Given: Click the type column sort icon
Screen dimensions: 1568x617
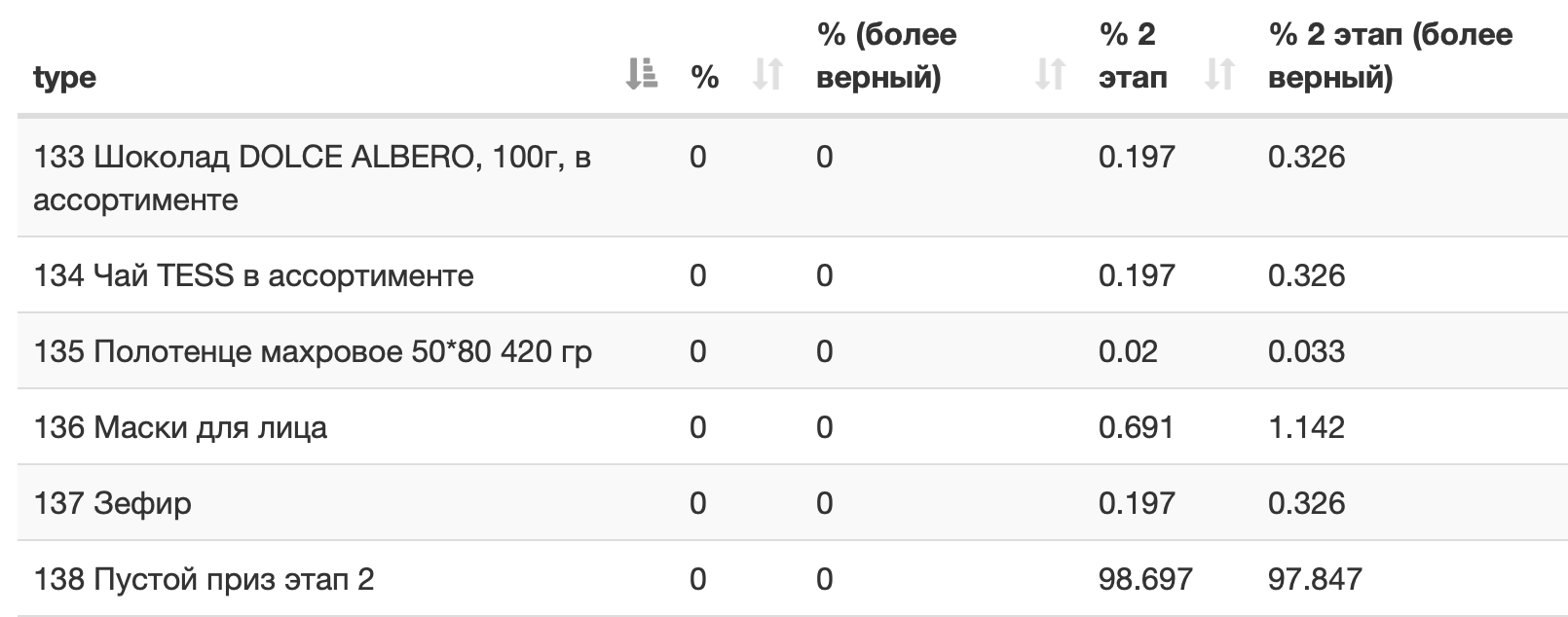Looking at the screenshot, I should coord(641,75).
